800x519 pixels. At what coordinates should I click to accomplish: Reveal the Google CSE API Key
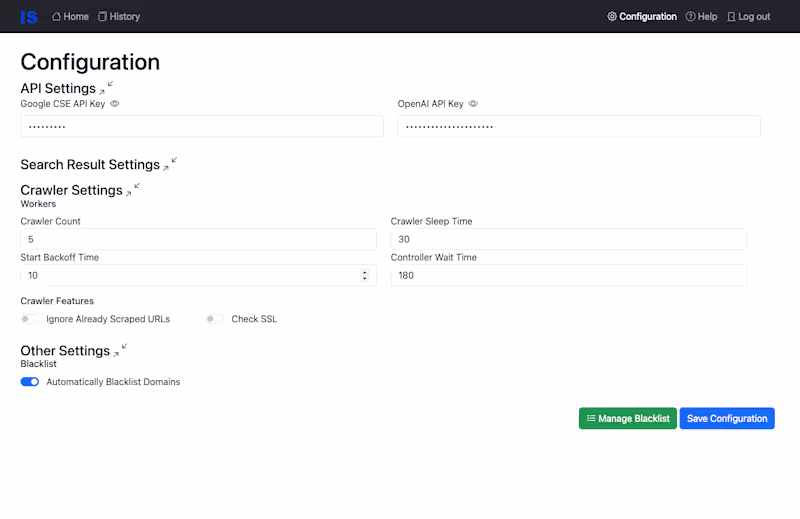[115, 104]
